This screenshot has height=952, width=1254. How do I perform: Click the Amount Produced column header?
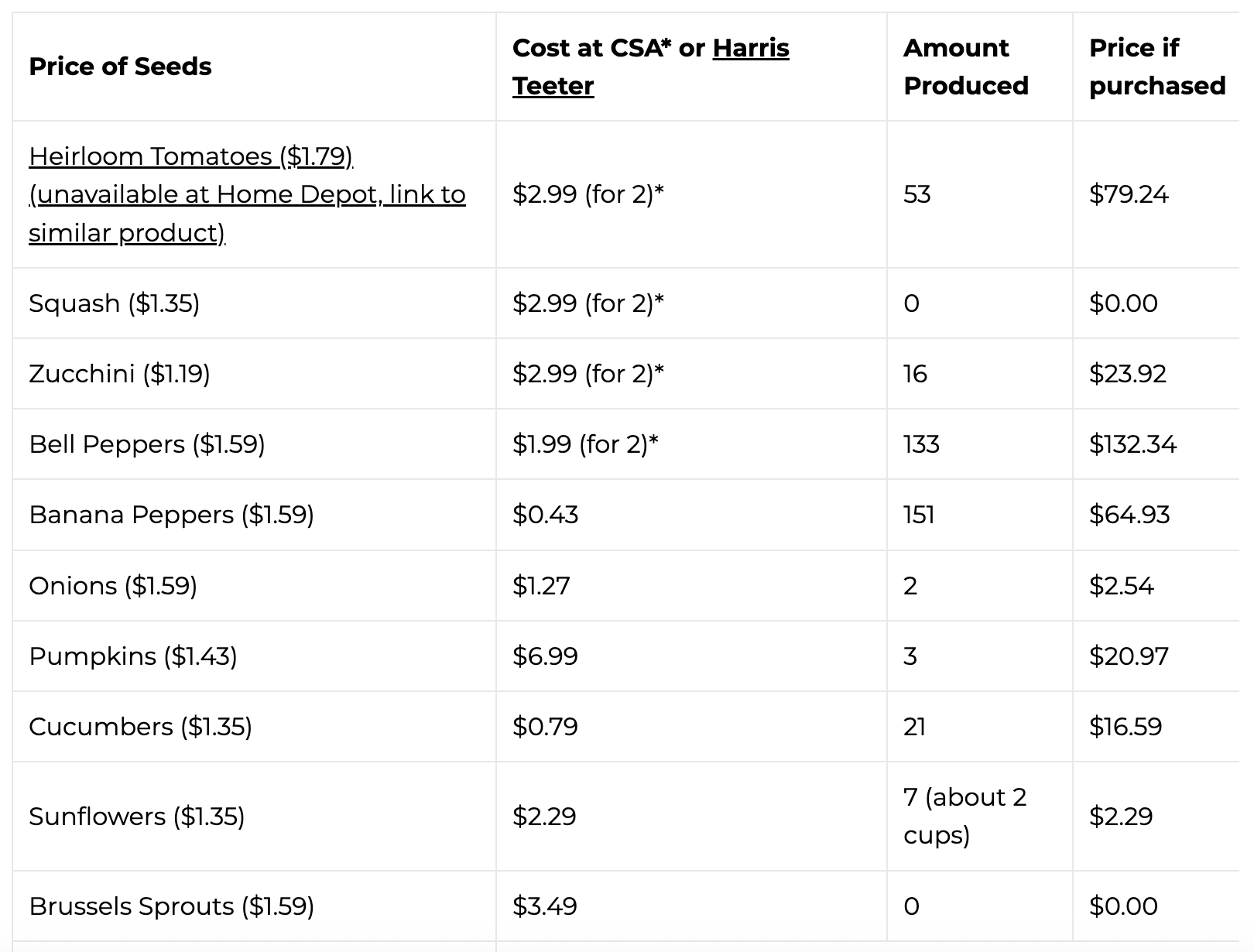pos(966,67)
